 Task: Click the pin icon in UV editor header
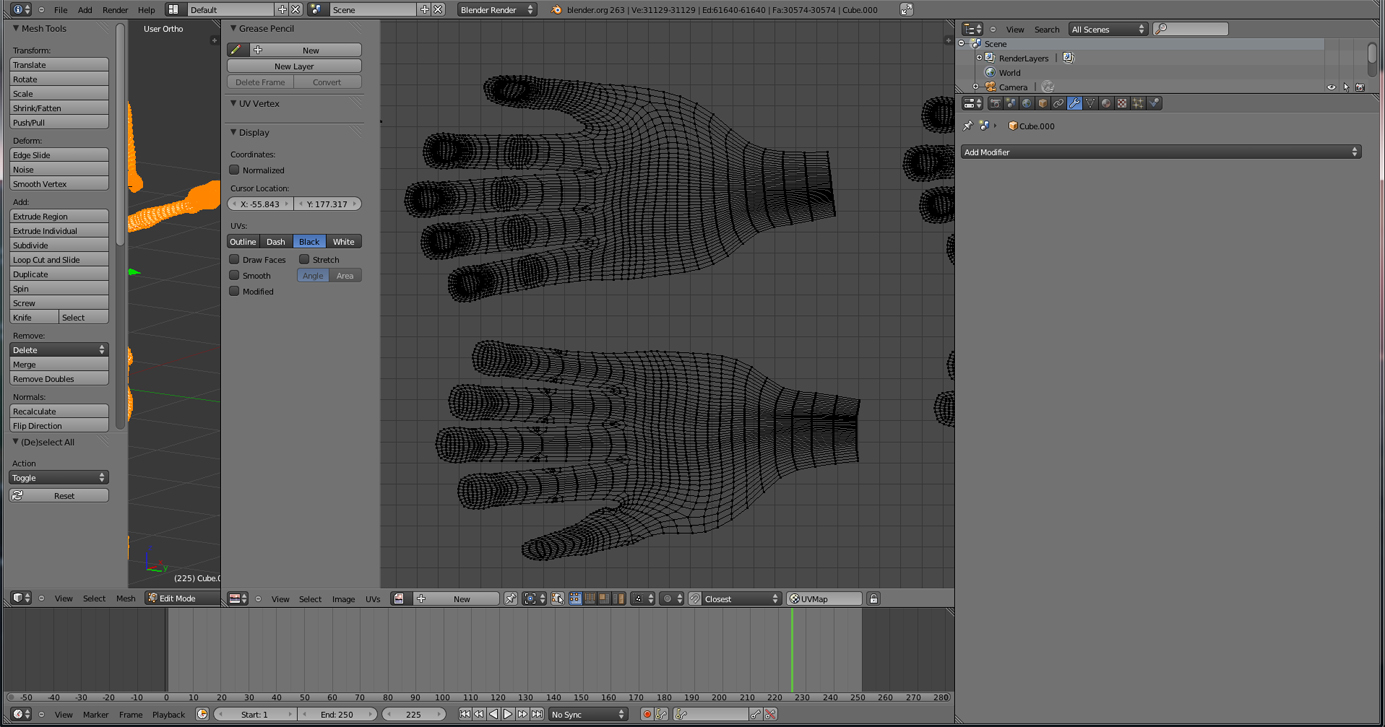pos(510,599)
